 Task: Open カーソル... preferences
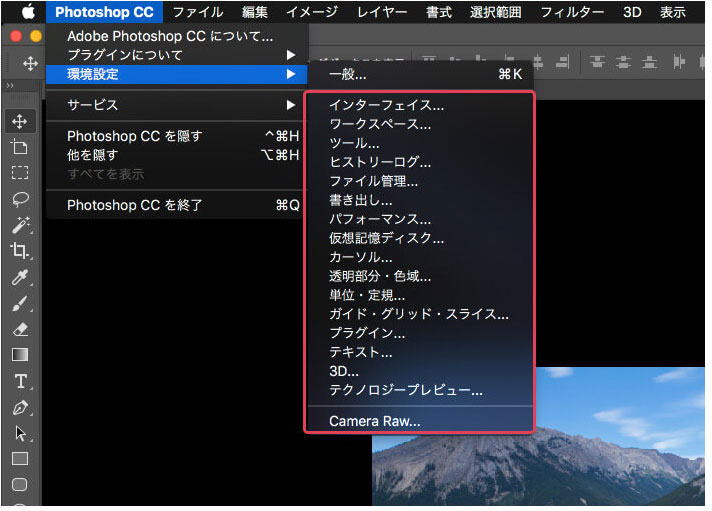click(420, 257)
